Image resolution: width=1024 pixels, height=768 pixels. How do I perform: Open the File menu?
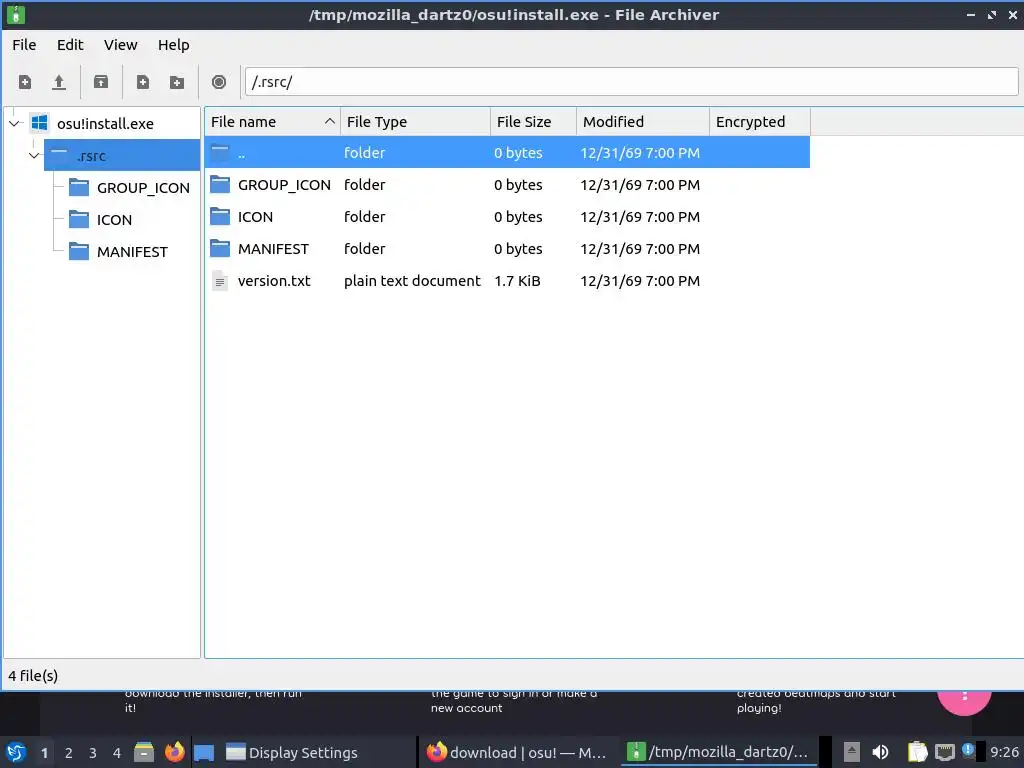(24, 45)
